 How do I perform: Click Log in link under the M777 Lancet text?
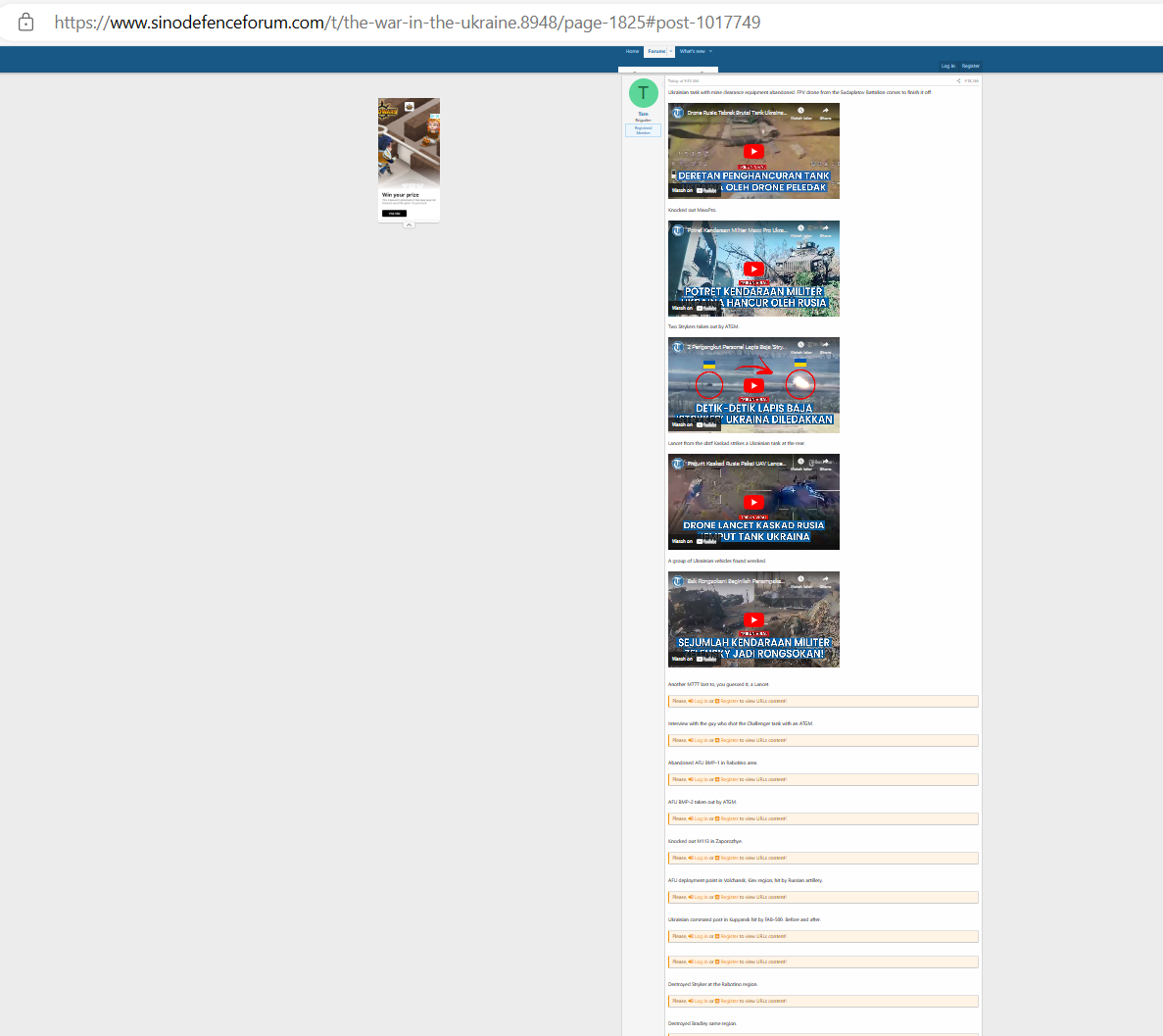700,701
